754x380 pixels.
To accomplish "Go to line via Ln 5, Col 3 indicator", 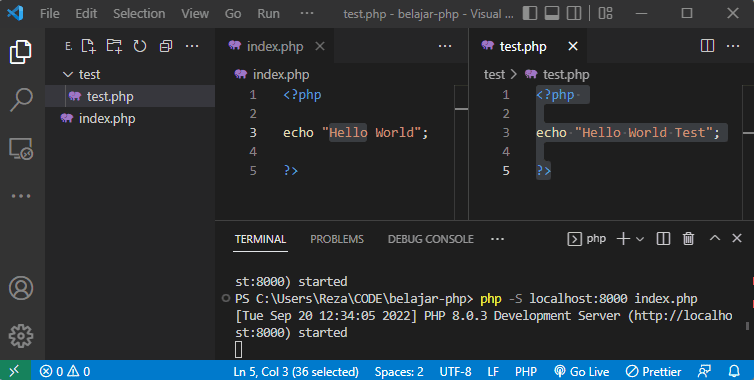I will [296, 372].
